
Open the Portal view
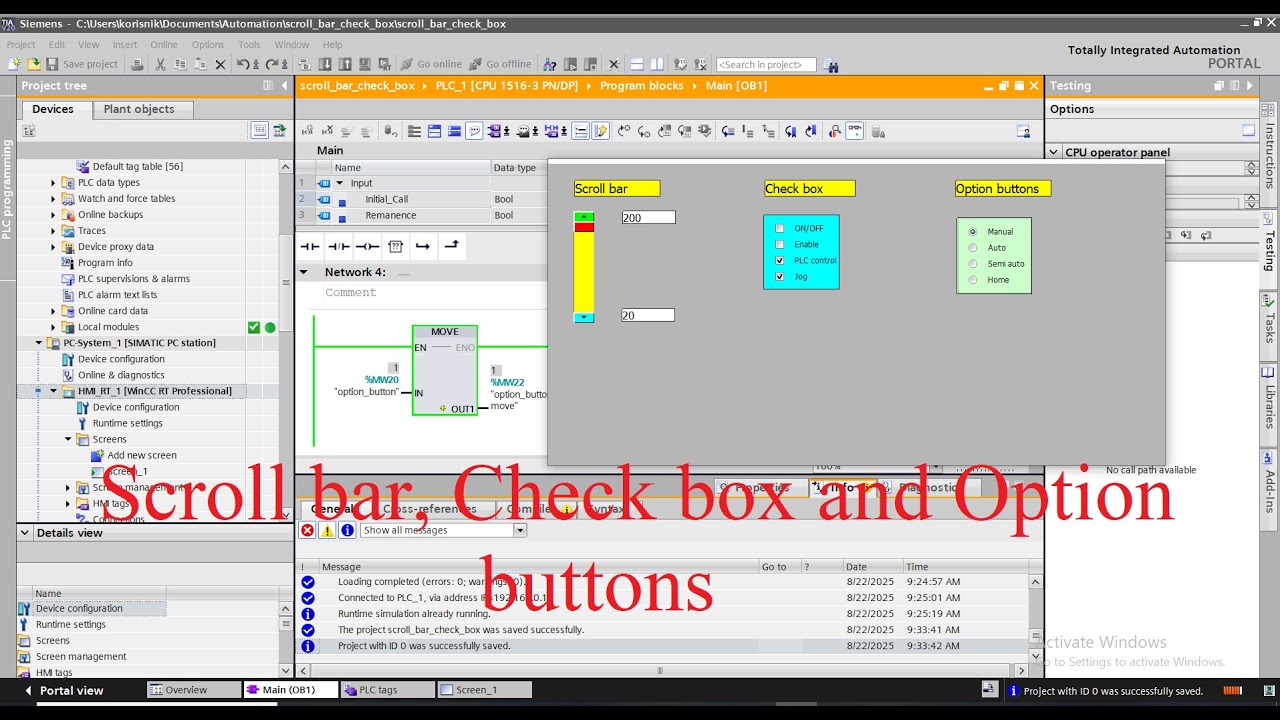click(x=63, y=690)
